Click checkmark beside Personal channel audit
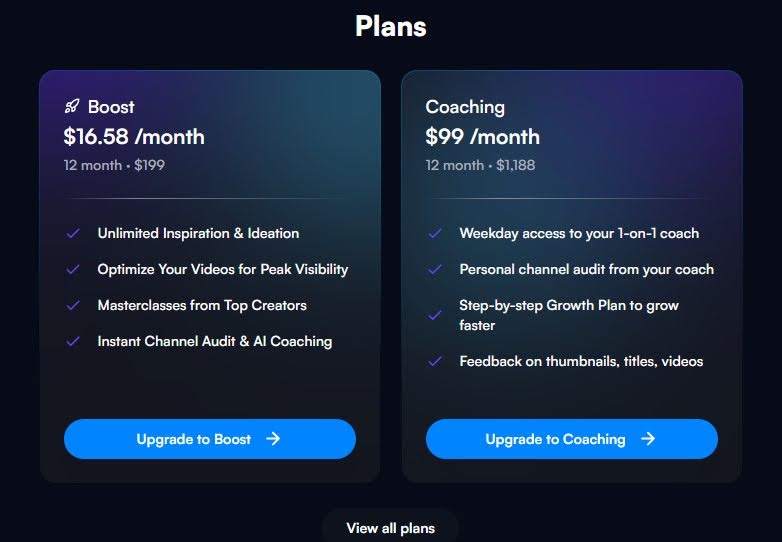This screenshot has width=782, height=542. (434, 269)
